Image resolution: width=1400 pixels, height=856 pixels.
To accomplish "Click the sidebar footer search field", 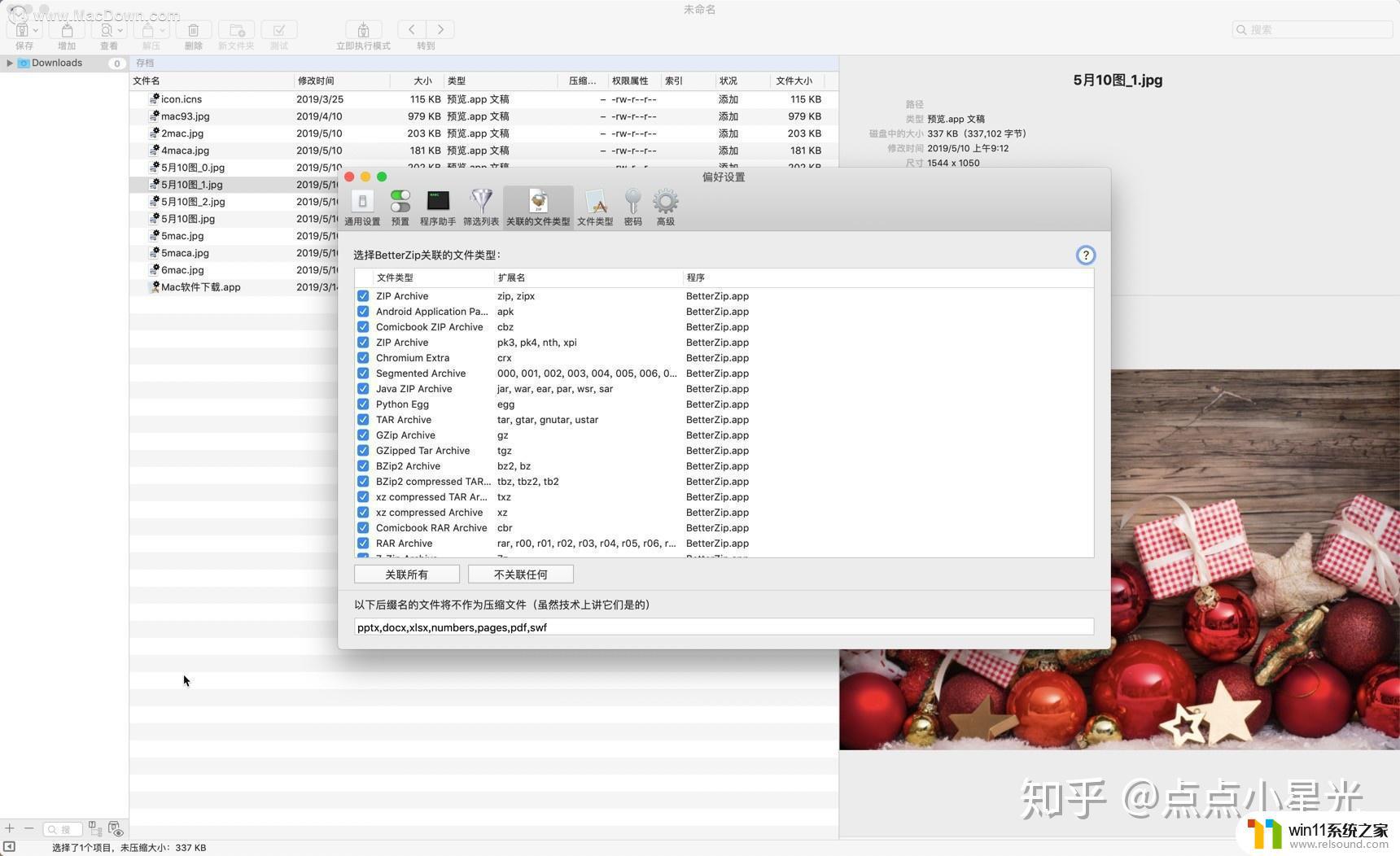I will [63, 829].
